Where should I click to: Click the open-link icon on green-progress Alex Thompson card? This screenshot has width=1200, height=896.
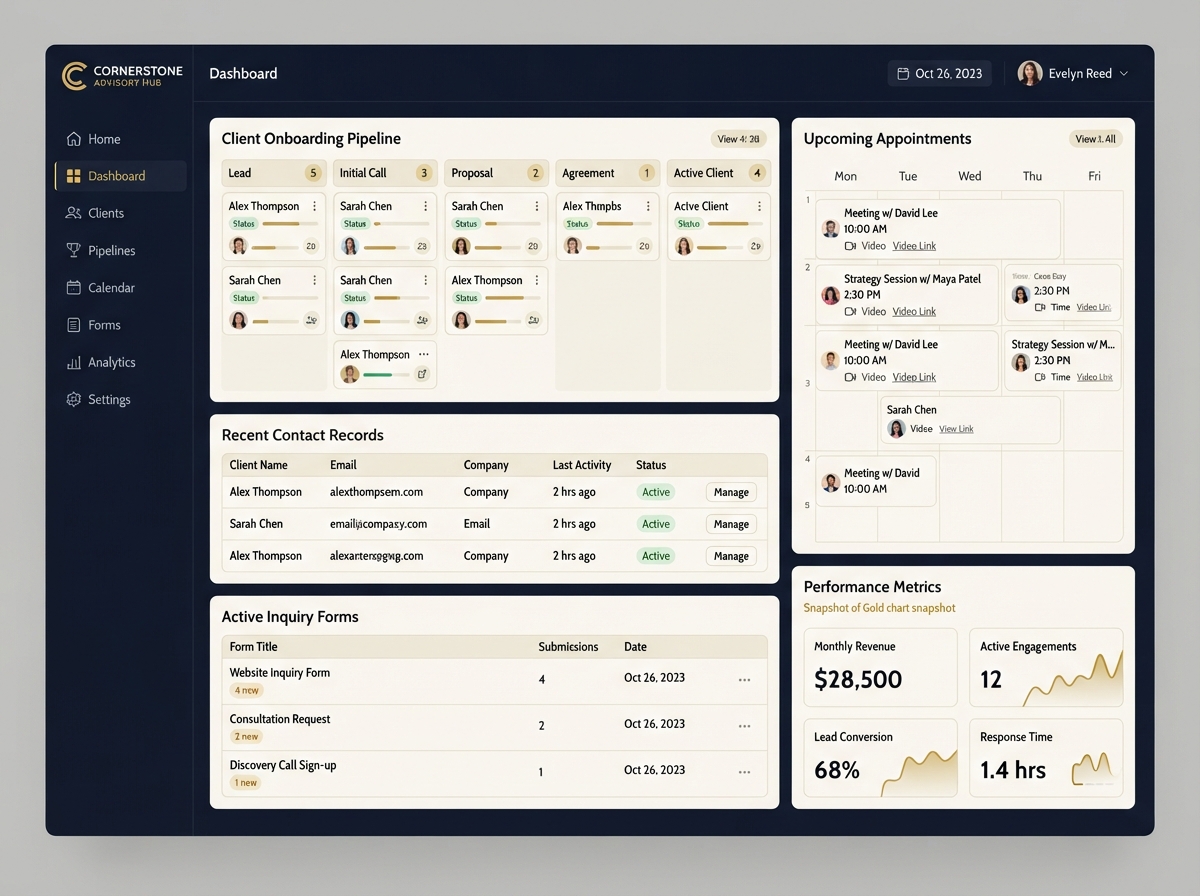[422, 374]
